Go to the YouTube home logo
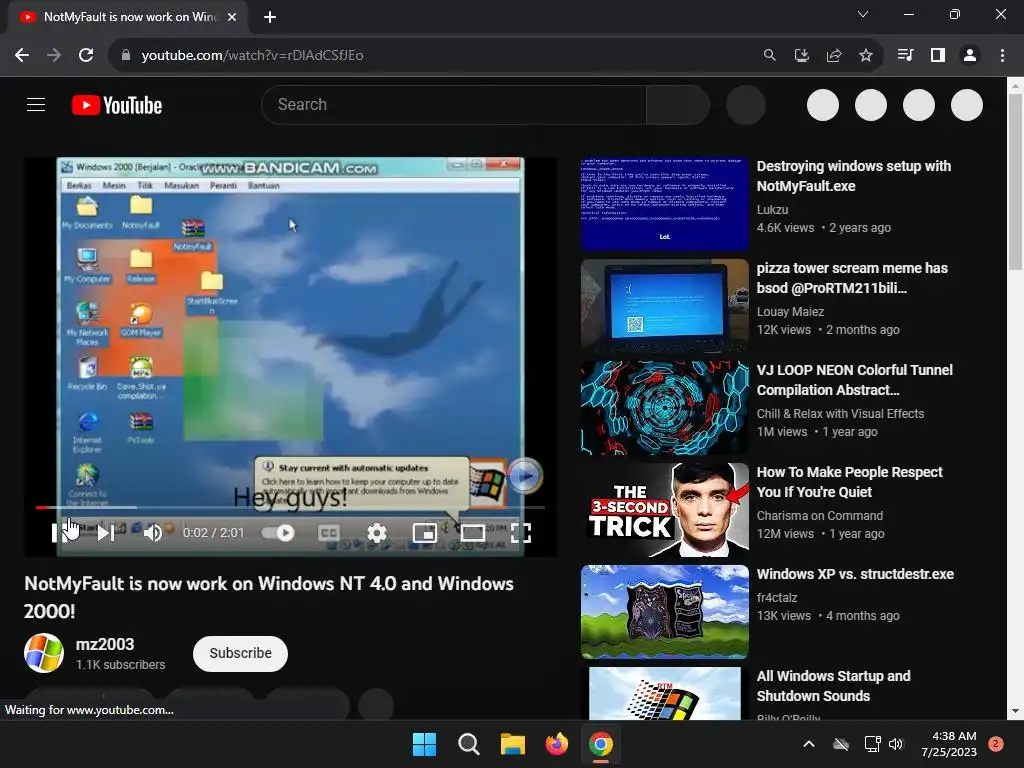 [117, 105]
